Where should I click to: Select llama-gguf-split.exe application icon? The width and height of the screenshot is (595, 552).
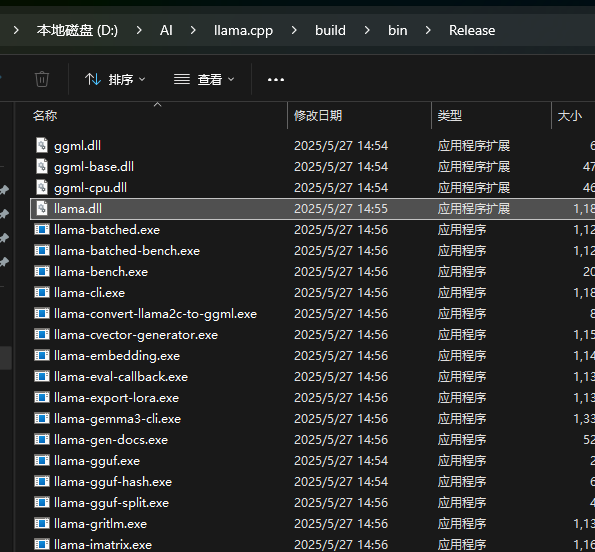[42, 503]
